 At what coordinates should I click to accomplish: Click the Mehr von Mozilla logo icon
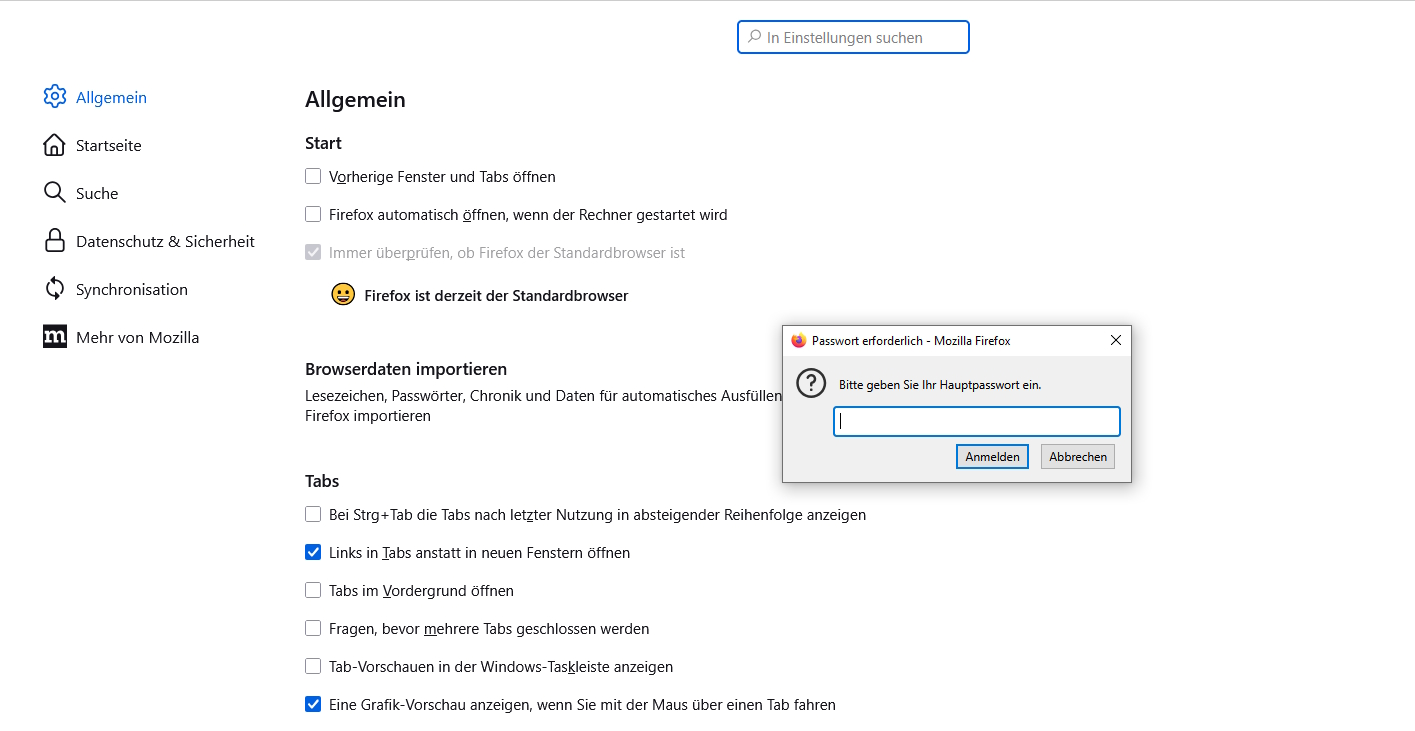point(55,337)
